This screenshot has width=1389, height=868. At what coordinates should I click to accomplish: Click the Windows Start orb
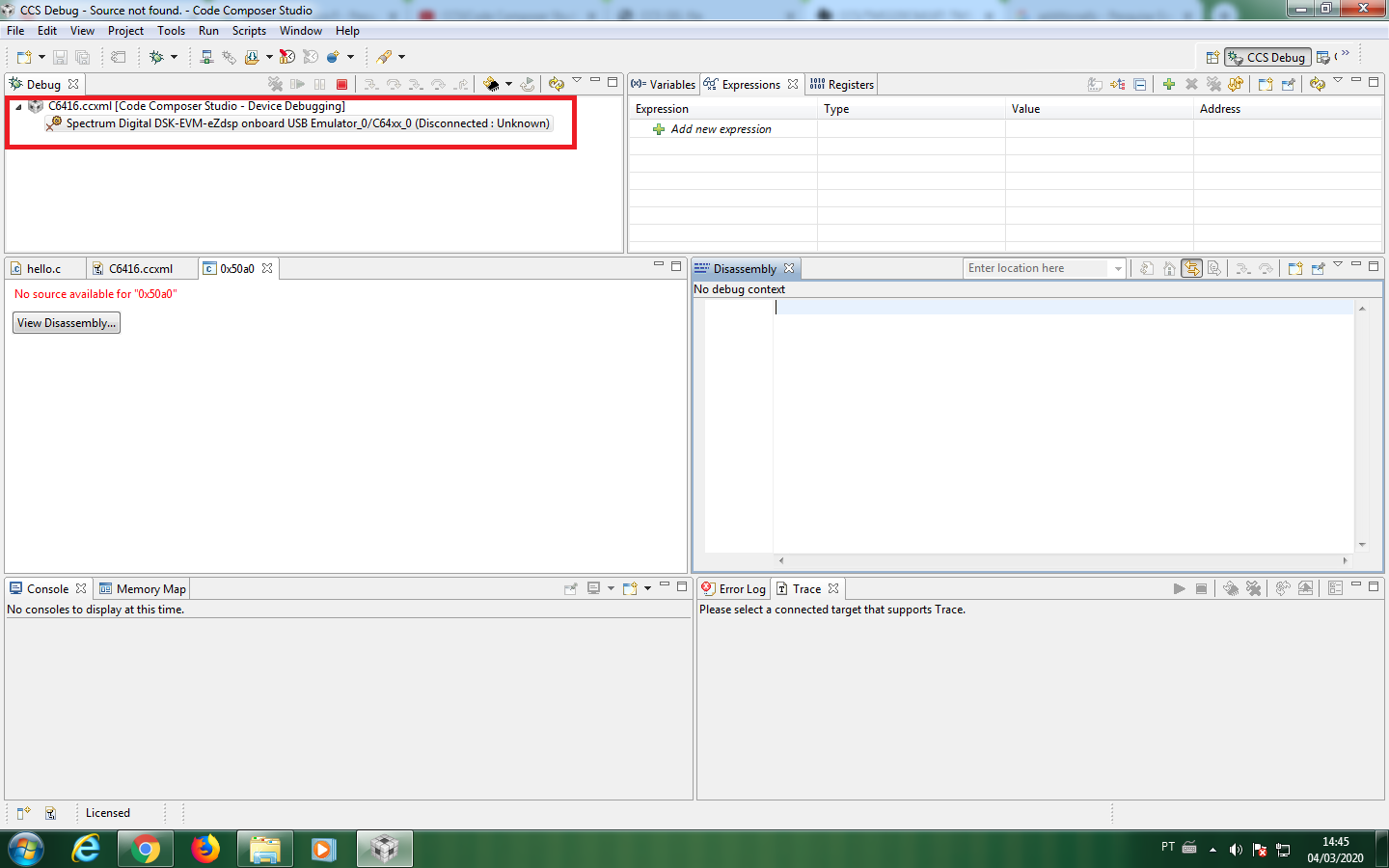26,849
